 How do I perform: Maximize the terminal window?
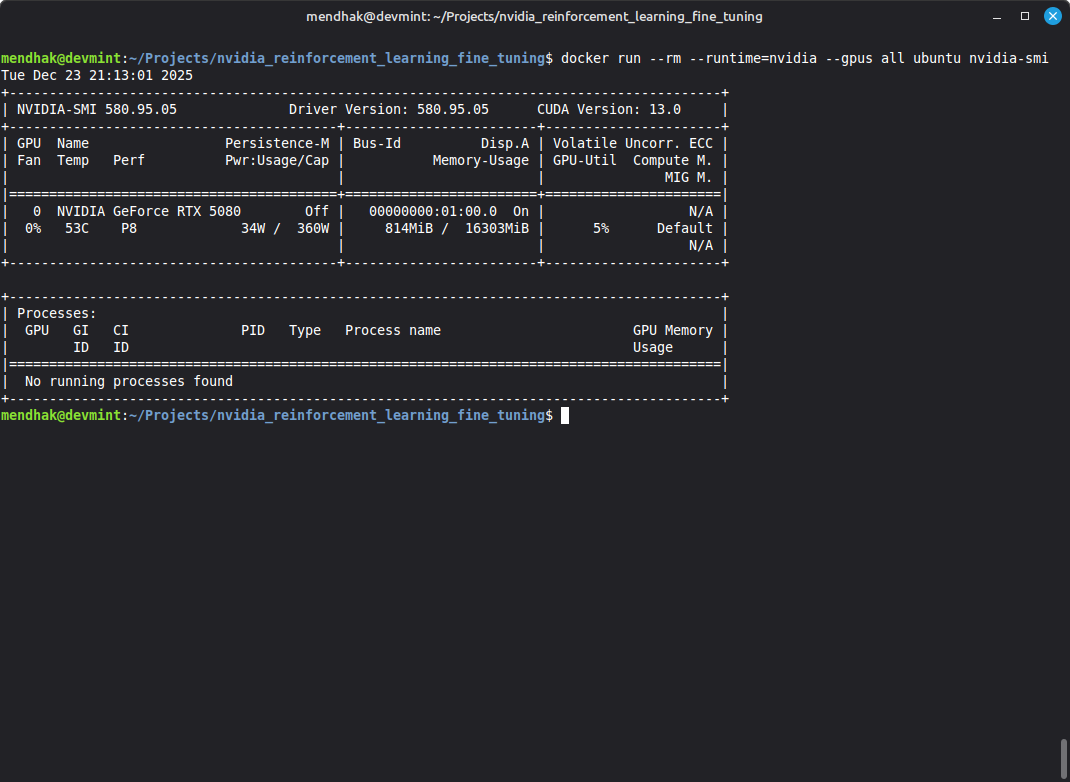click(1025, 16)
